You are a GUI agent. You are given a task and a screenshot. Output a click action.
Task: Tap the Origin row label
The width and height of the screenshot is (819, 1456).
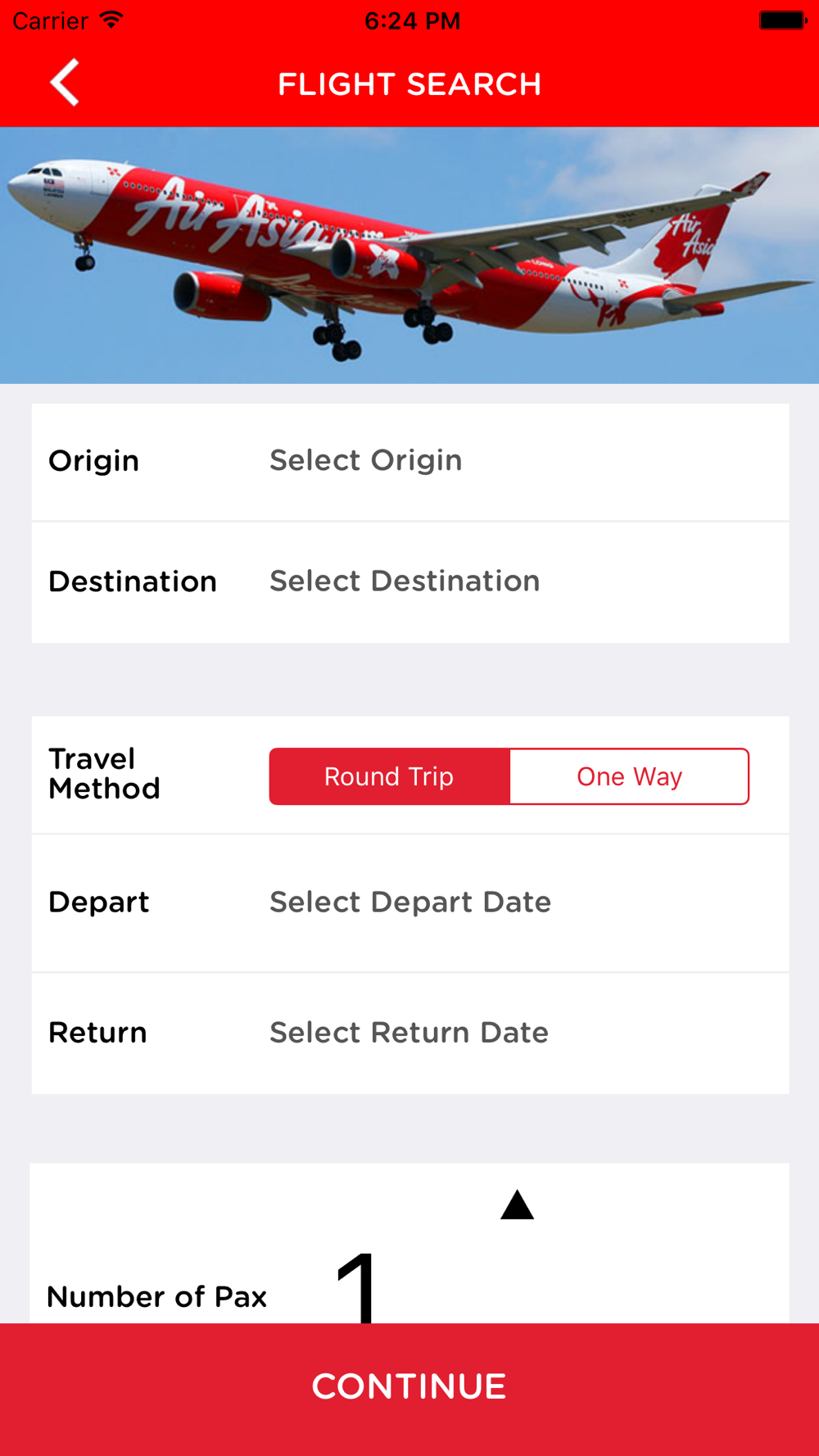tap(94, 461)
